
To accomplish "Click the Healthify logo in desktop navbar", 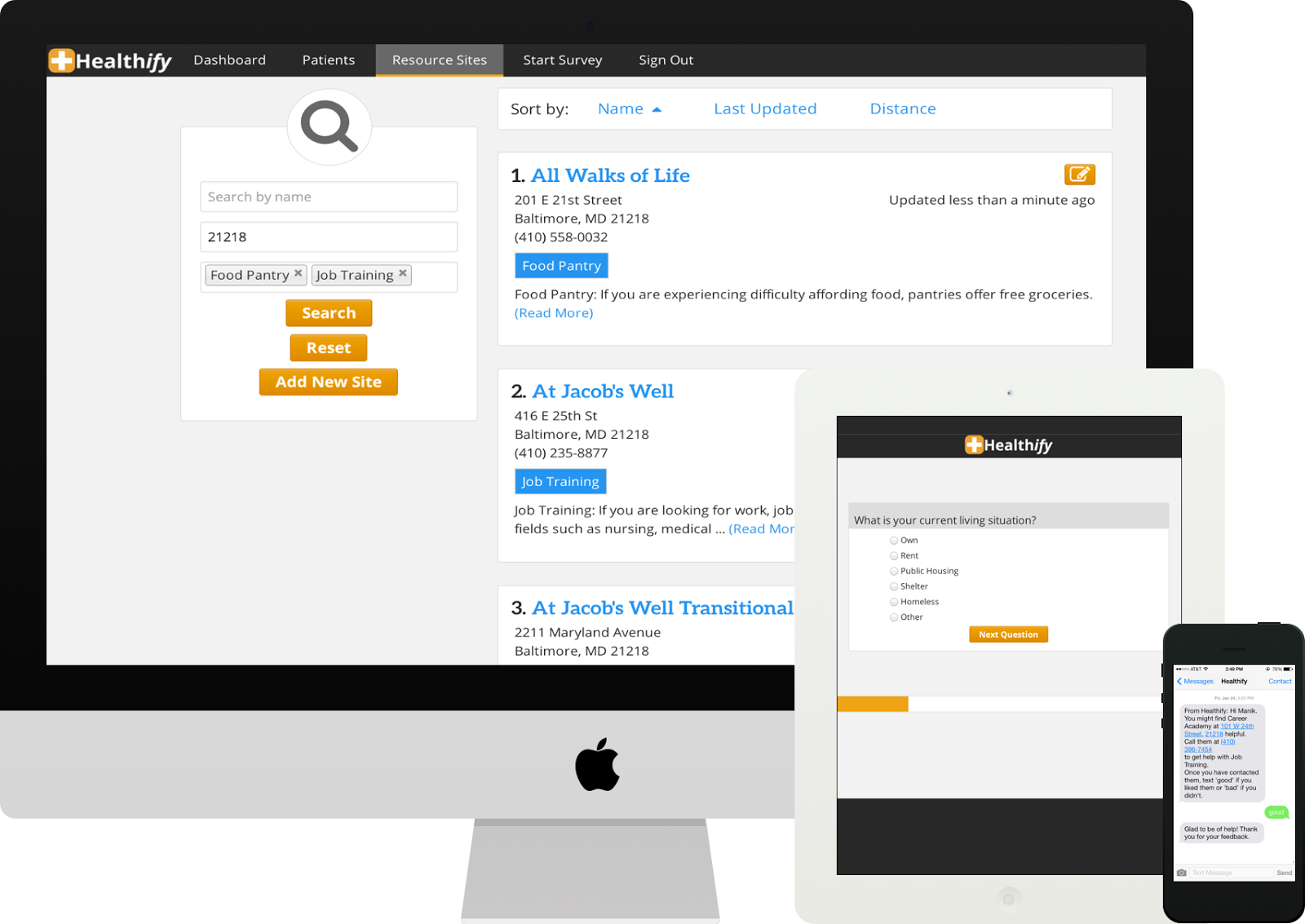I will [110, 60].
